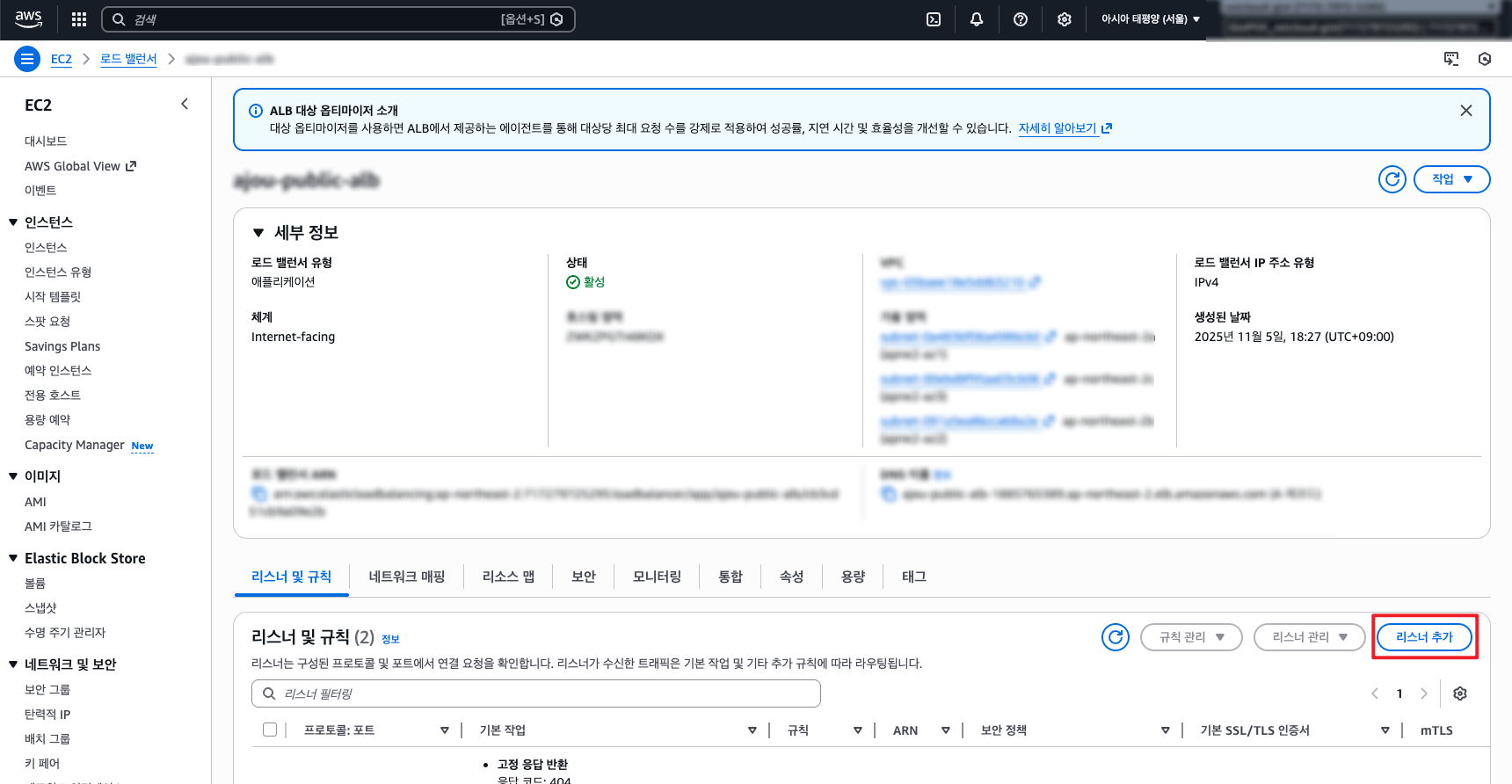Open 탄력적 IP in sidebar
The width and height of the screenshot is (1512, 784).
pyautogui.click(x=47, y=715)
